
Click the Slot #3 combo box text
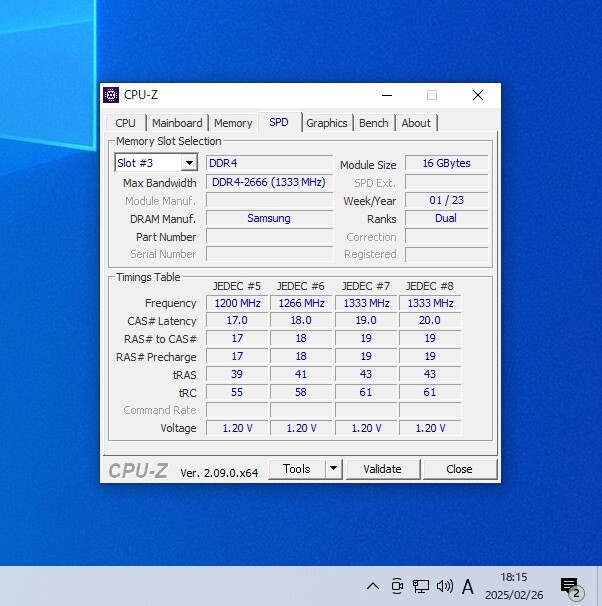coord(148,163)
